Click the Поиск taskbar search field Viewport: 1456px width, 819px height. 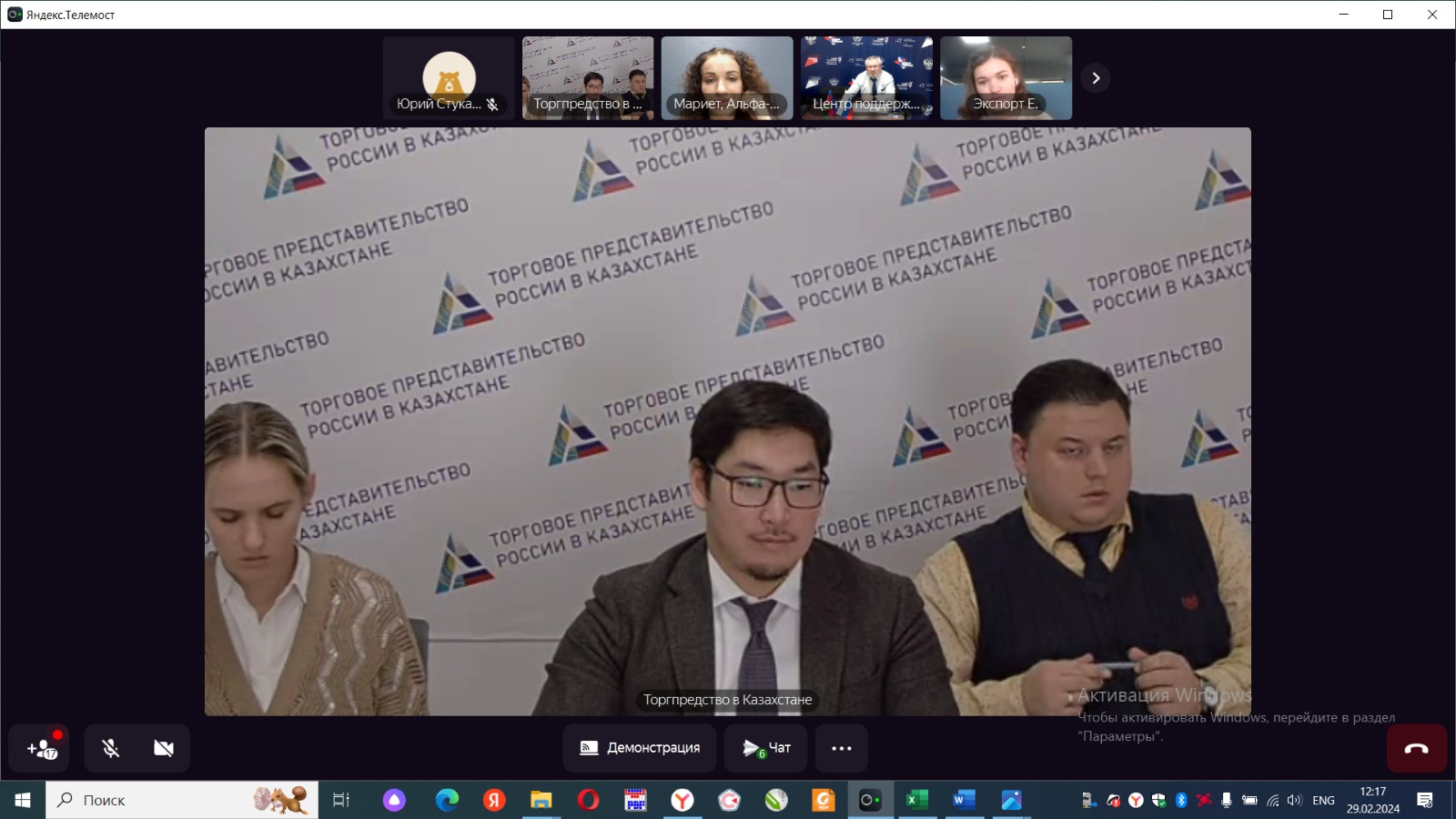click(182, 800)
